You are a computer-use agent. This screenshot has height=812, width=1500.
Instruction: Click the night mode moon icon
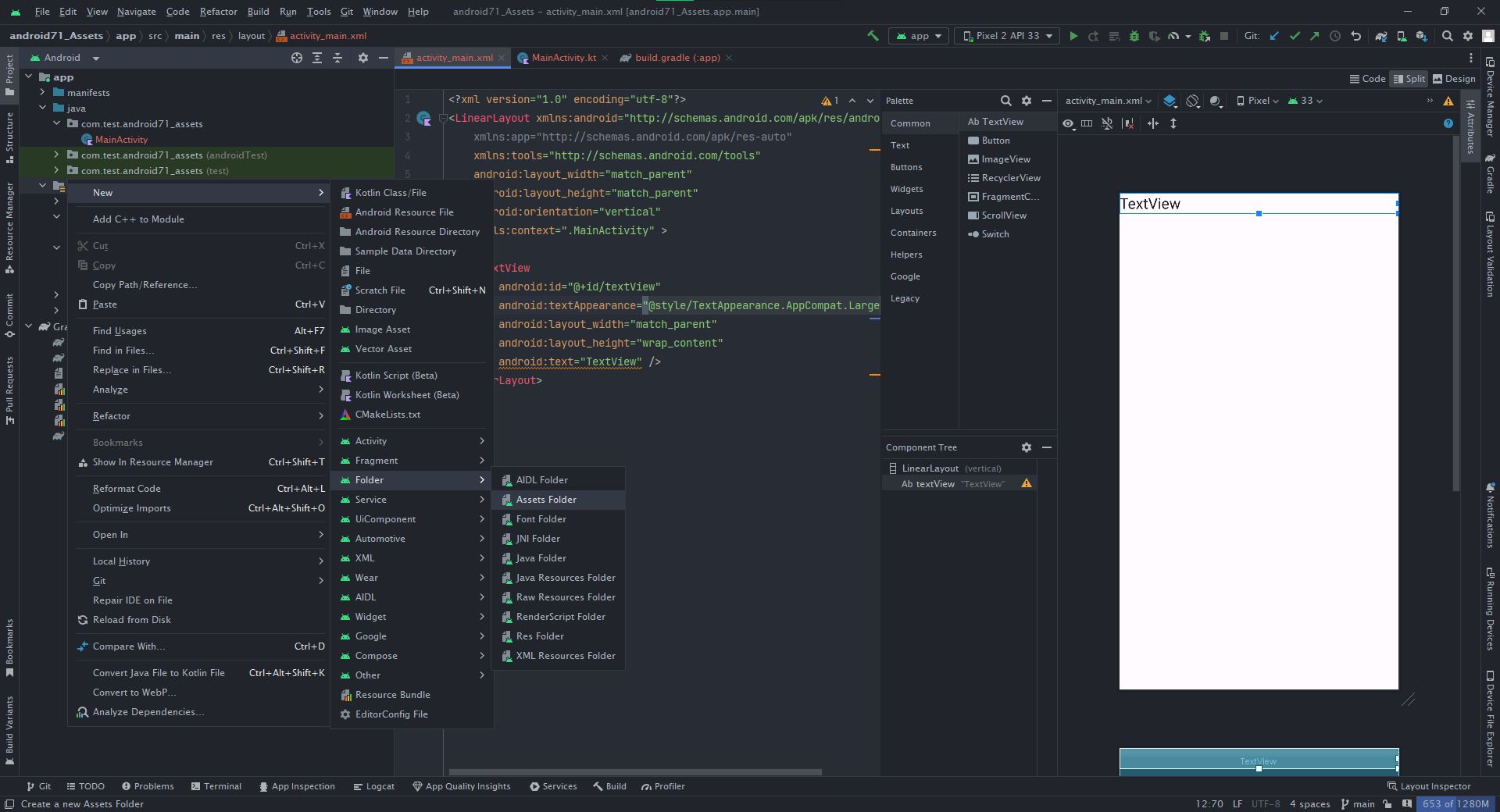click(x=1216, y=101)
